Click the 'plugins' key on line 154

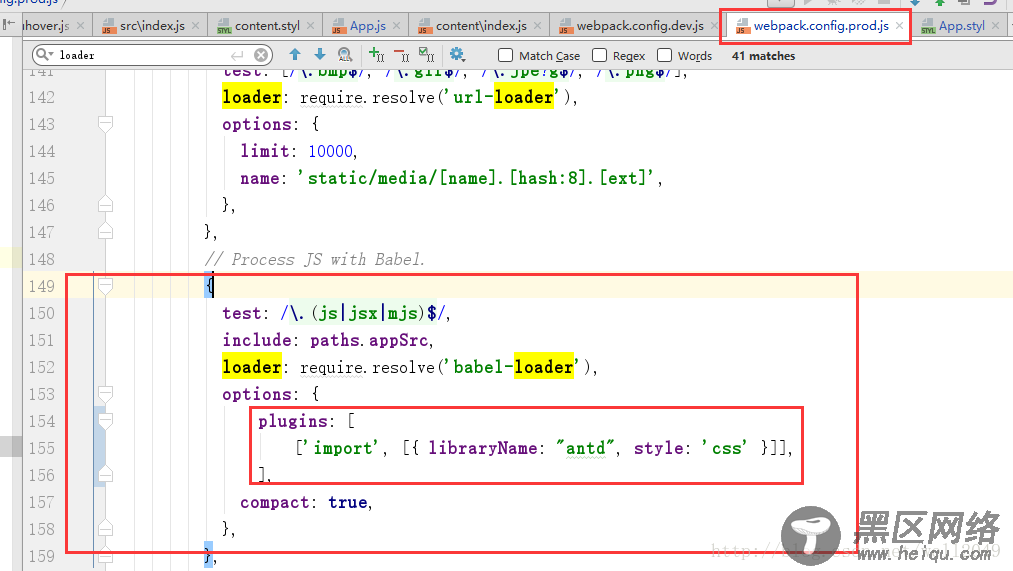[293, 421]
